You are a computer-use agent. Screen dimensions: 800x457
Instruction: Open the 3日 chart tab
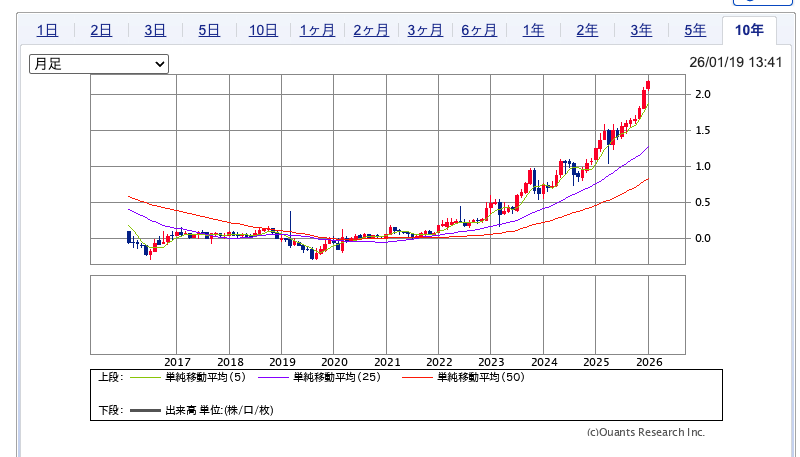pos(155,30)
